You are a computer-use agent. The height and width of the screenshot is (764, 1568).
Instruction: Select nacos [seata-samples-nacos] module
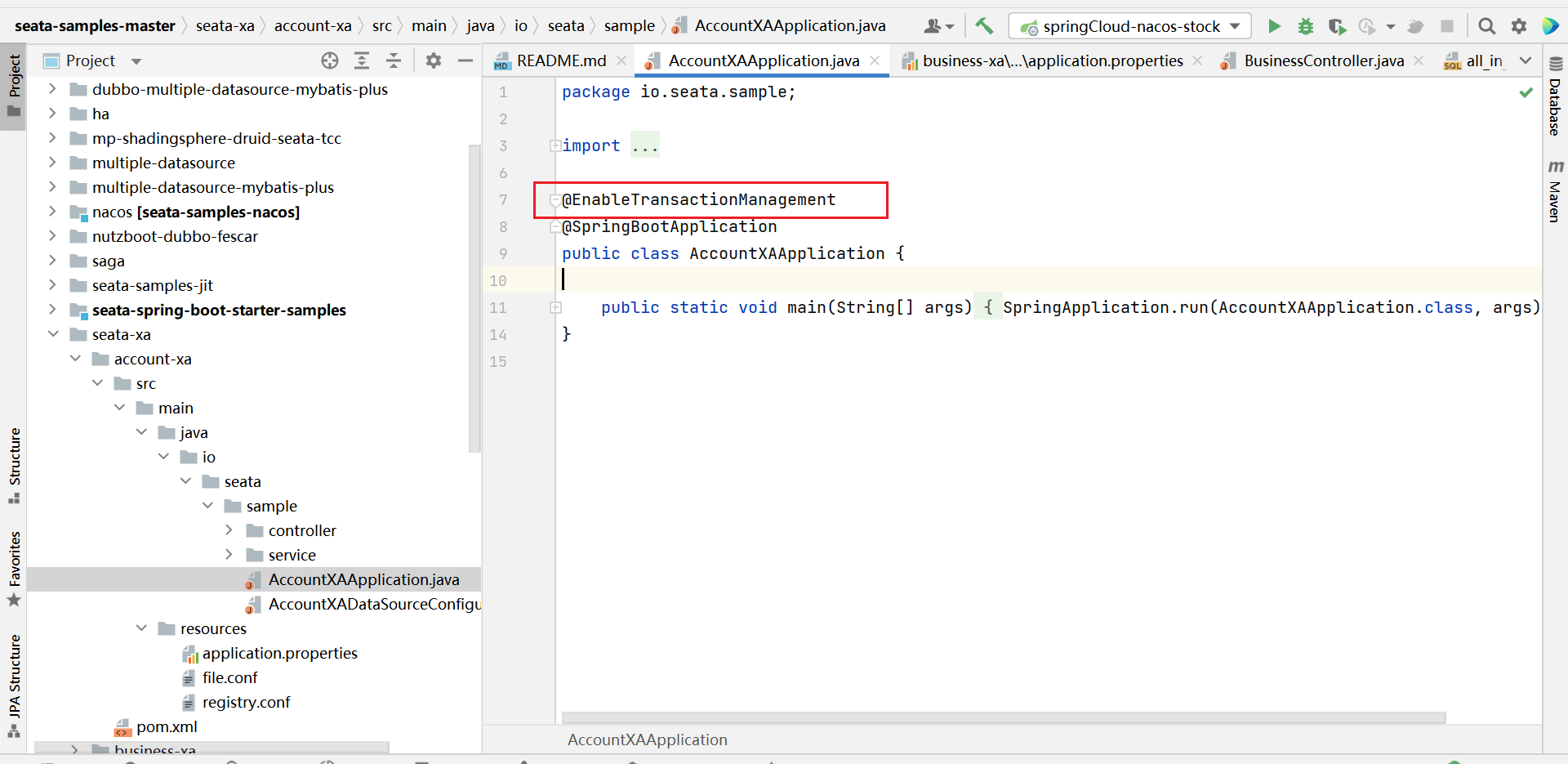[x=195, y=212]
